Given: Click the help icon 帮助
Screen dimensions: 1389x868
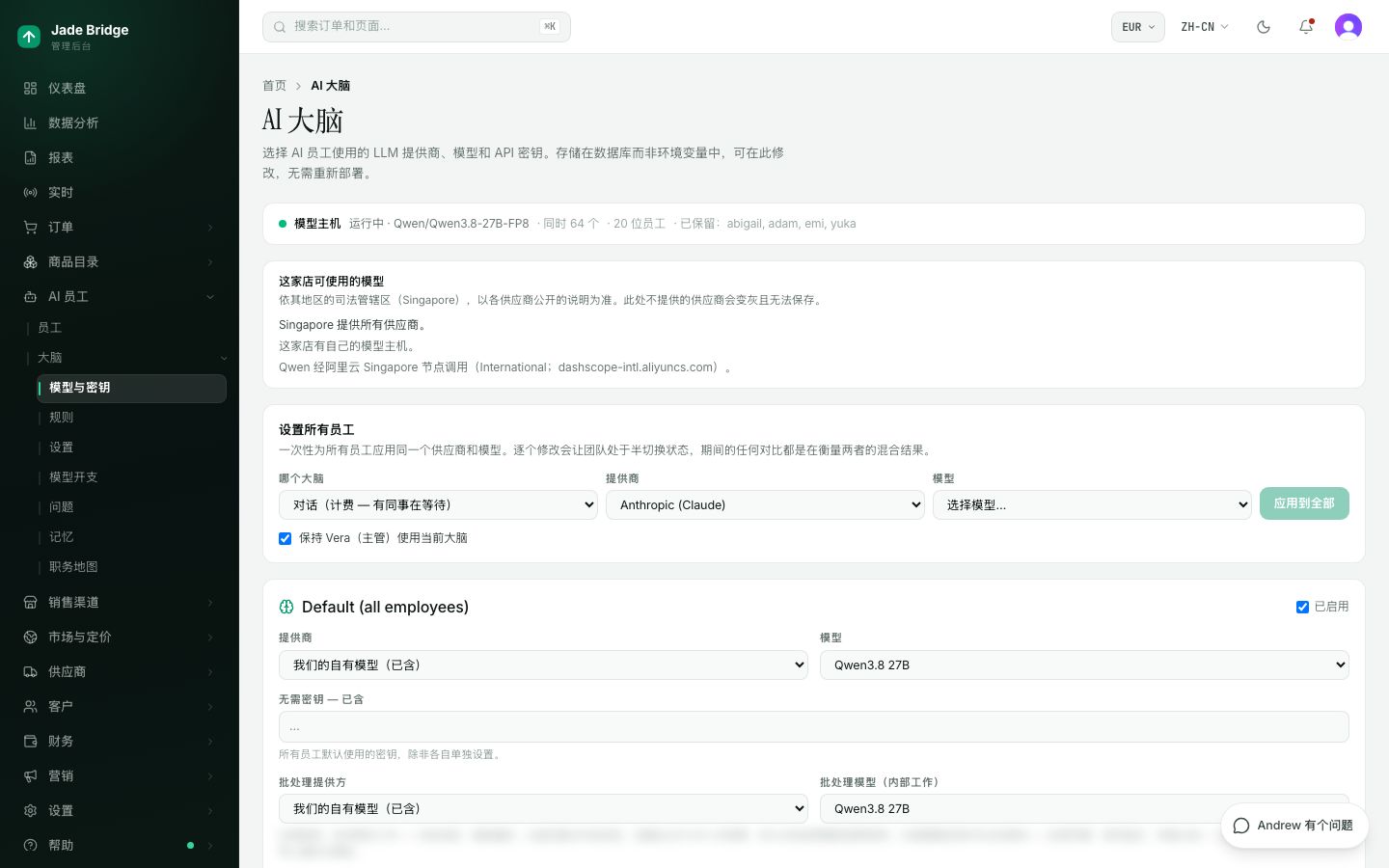Looking at the screenshot, I should coord(30,845).
